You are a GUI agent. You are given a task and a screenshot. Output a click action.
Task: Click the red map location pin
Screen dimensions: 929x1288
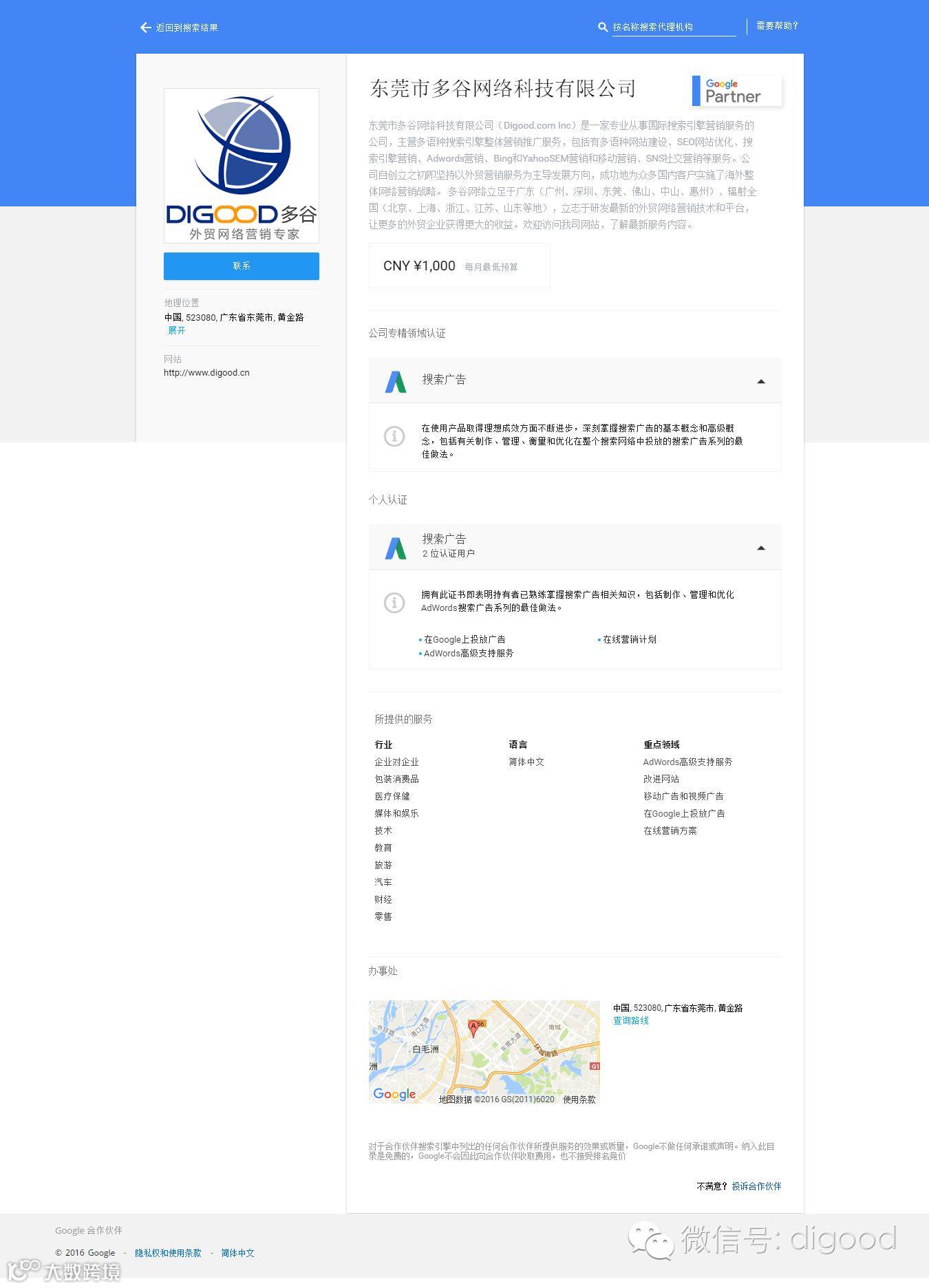473,1029
